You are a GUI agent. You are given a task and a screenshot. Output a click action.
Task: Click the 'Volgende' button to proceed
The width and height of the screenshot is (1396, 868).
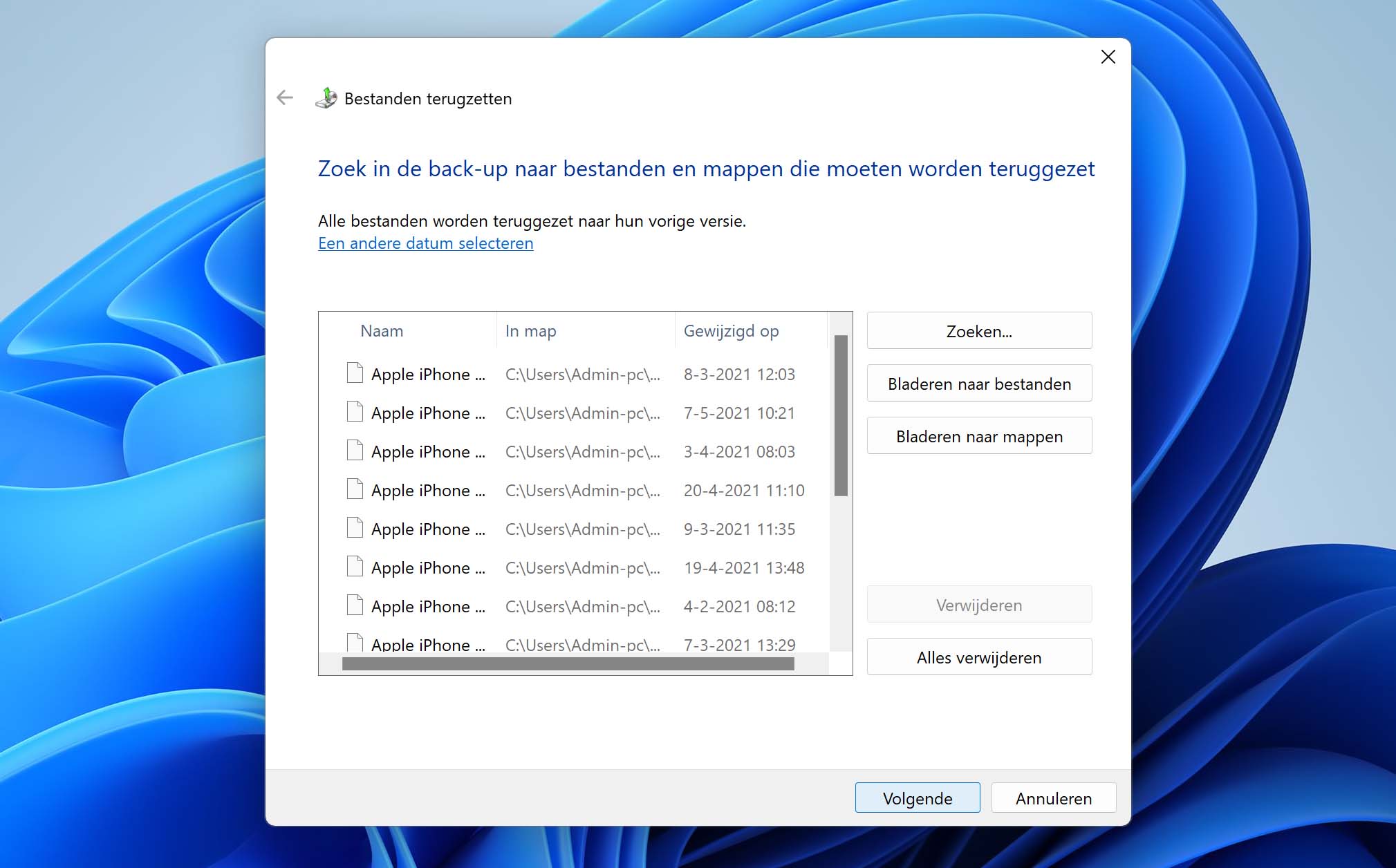pyautogui.click(x=917, y=798)
